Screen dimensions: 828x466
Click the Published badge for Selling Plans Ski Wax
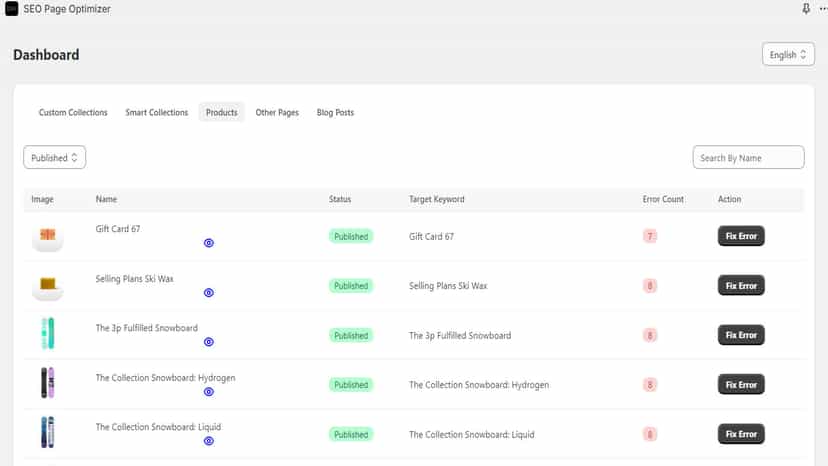(x=351, y=286)
